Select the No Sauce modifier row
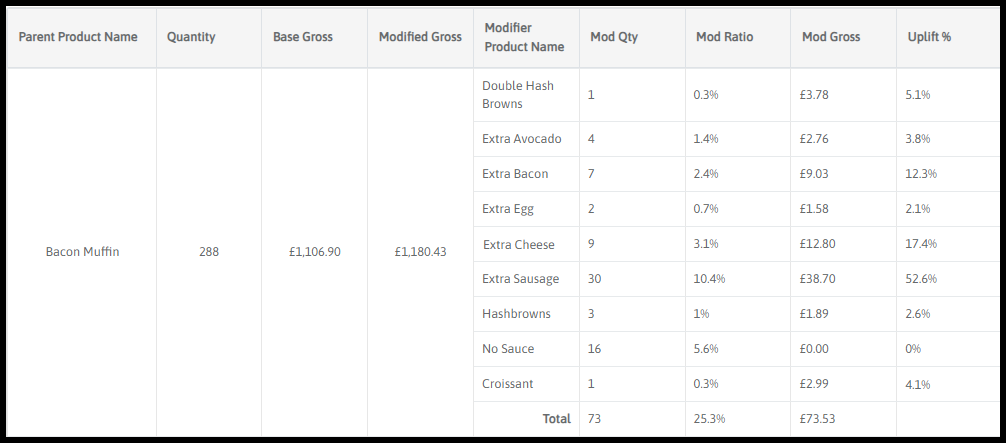The height and width of the screenshot is (443, 1006). pos(508,349)
